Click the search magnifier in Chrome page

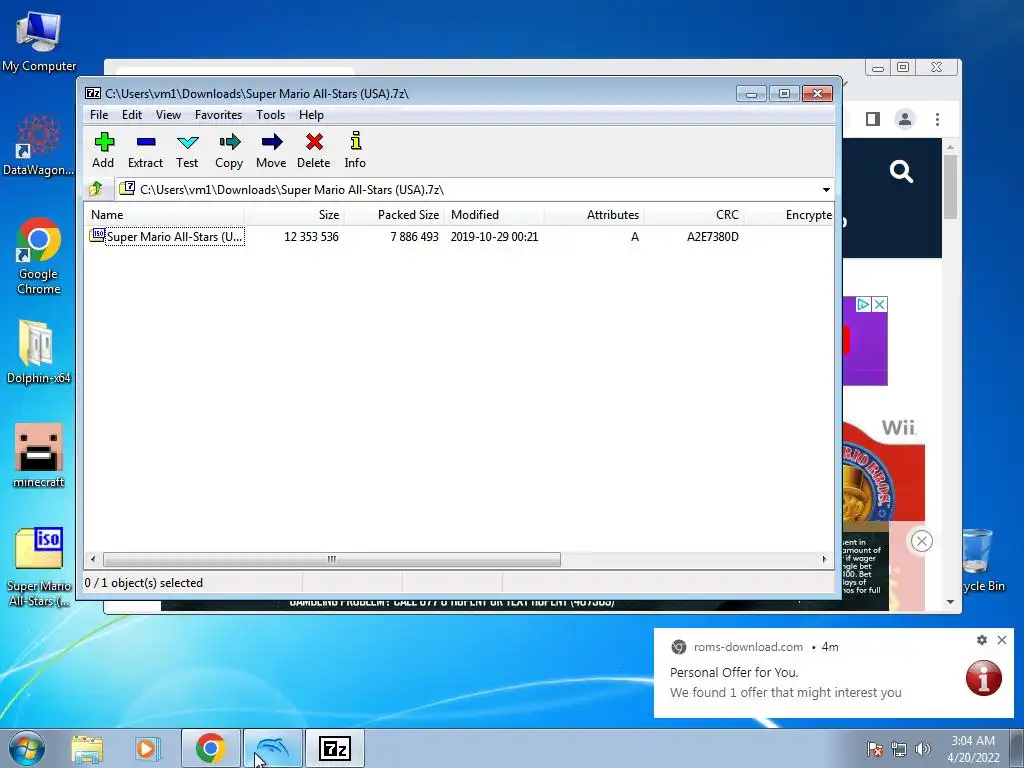click(901, 172)
